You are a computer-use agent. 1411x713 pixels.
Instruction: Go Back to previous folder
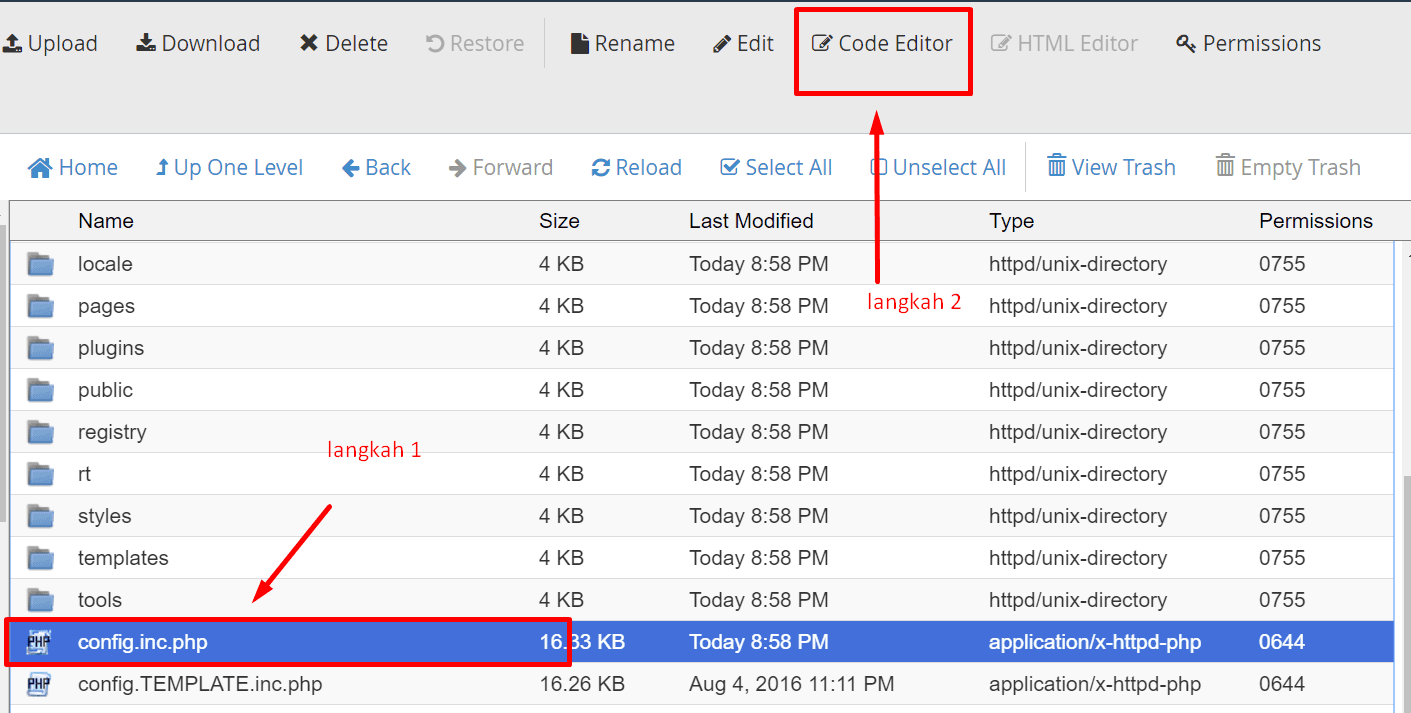point(376,168)
